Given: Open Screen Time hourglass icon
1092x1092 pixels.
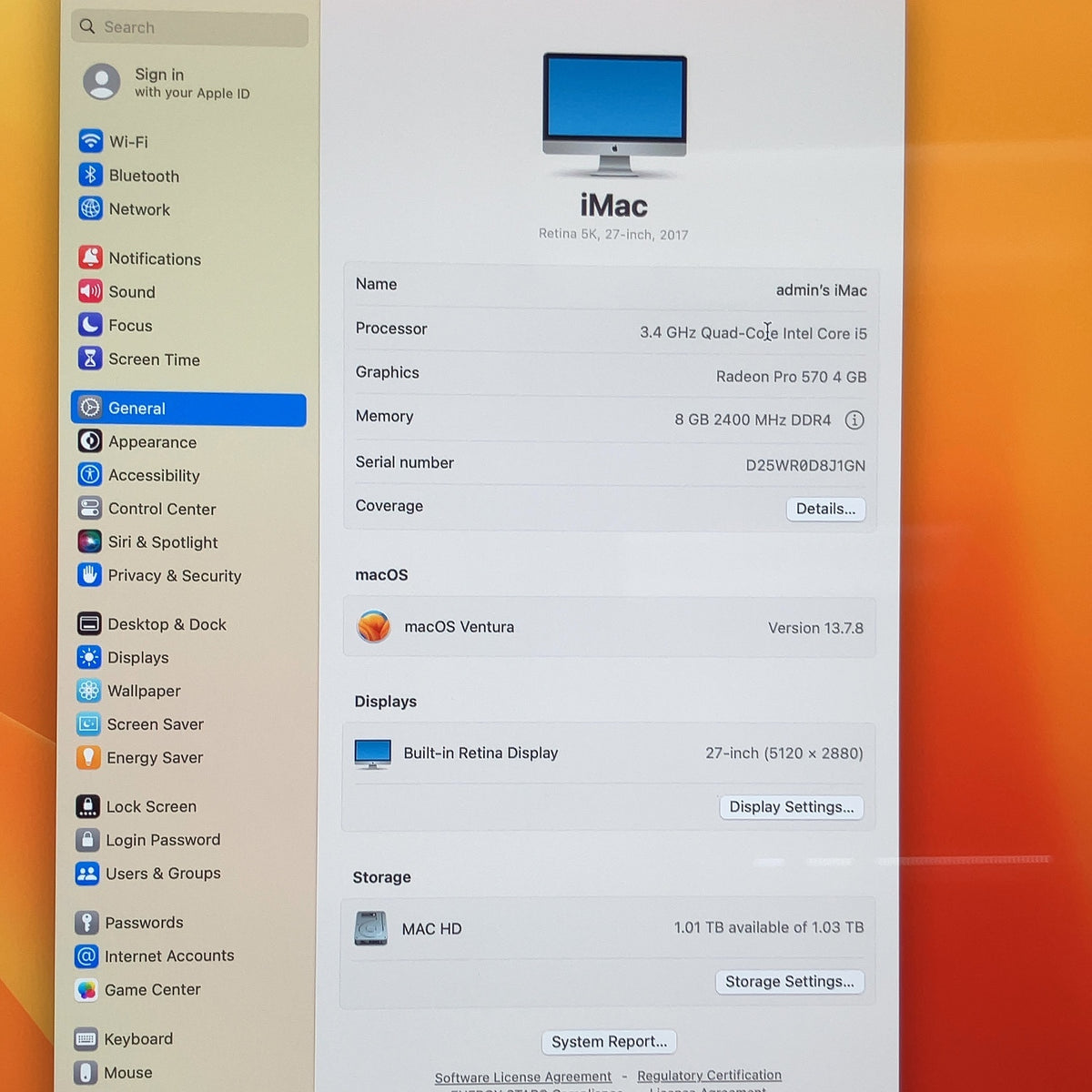Looking at the screenshot, I should coord(89,359).
